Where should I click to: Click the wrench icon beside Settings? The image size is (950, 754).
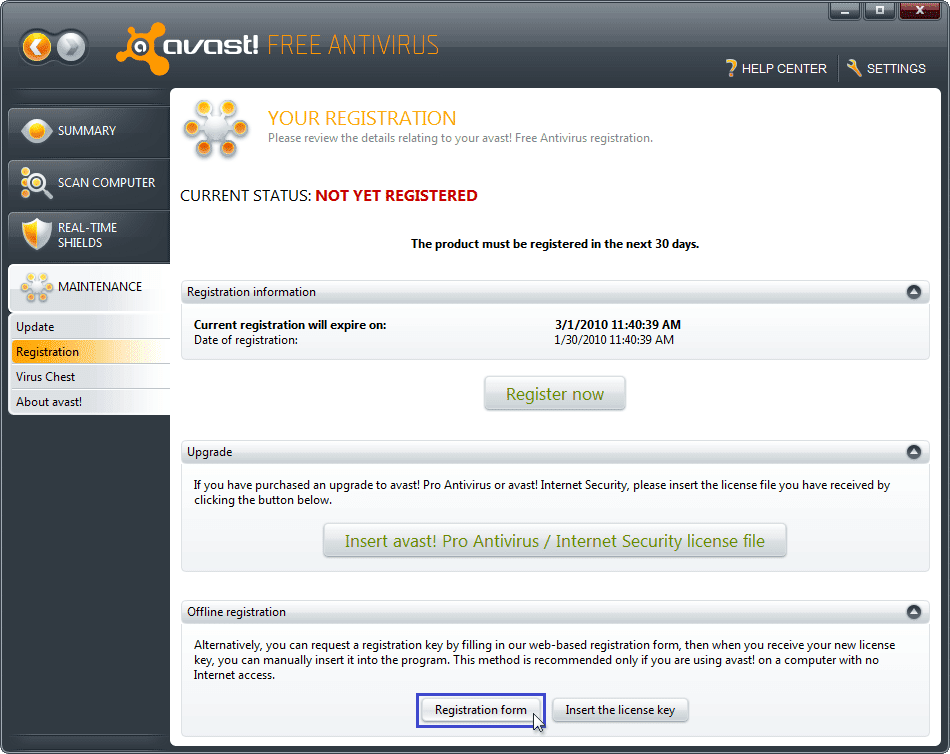(854, 68)
